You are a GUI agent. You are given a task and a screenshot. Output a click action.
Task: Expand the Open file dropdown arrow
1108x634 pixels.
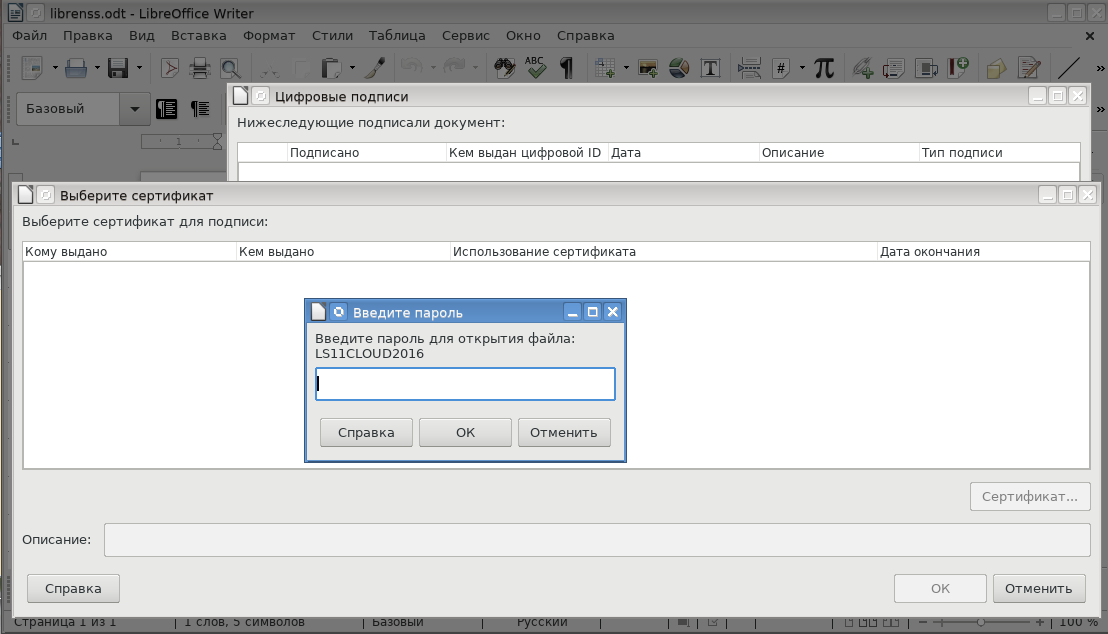(97, 68)
